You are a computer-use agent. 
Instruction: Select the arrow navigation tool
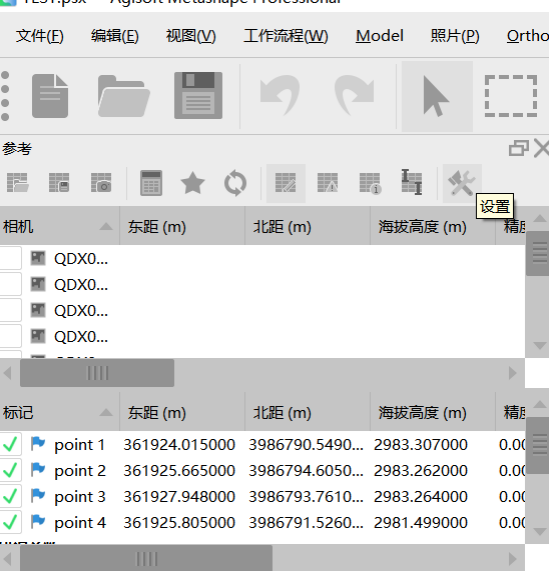click(437, 97)
